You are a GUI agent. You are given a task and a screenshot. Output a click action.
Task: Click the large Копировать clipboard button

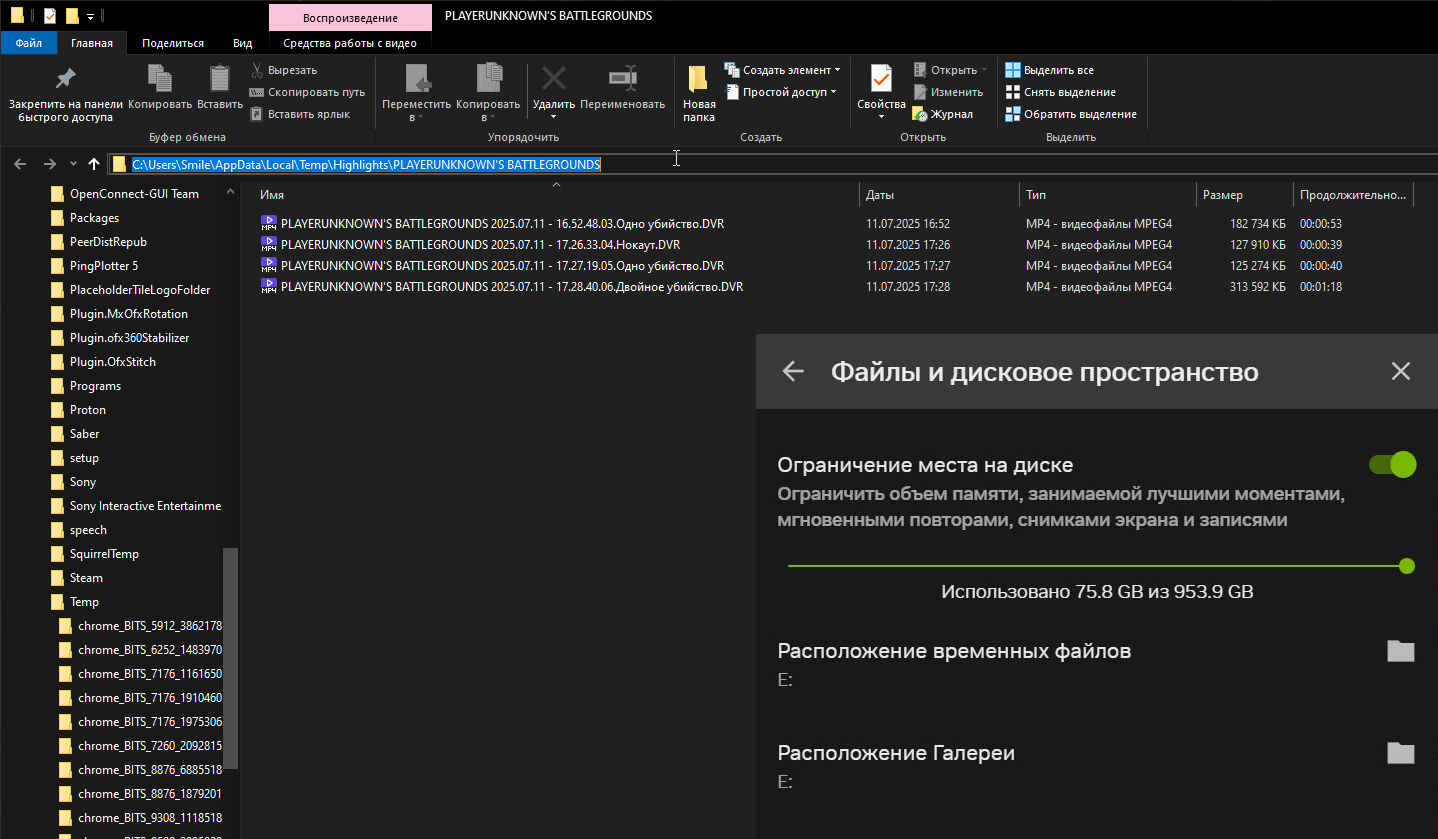[160, 88]
